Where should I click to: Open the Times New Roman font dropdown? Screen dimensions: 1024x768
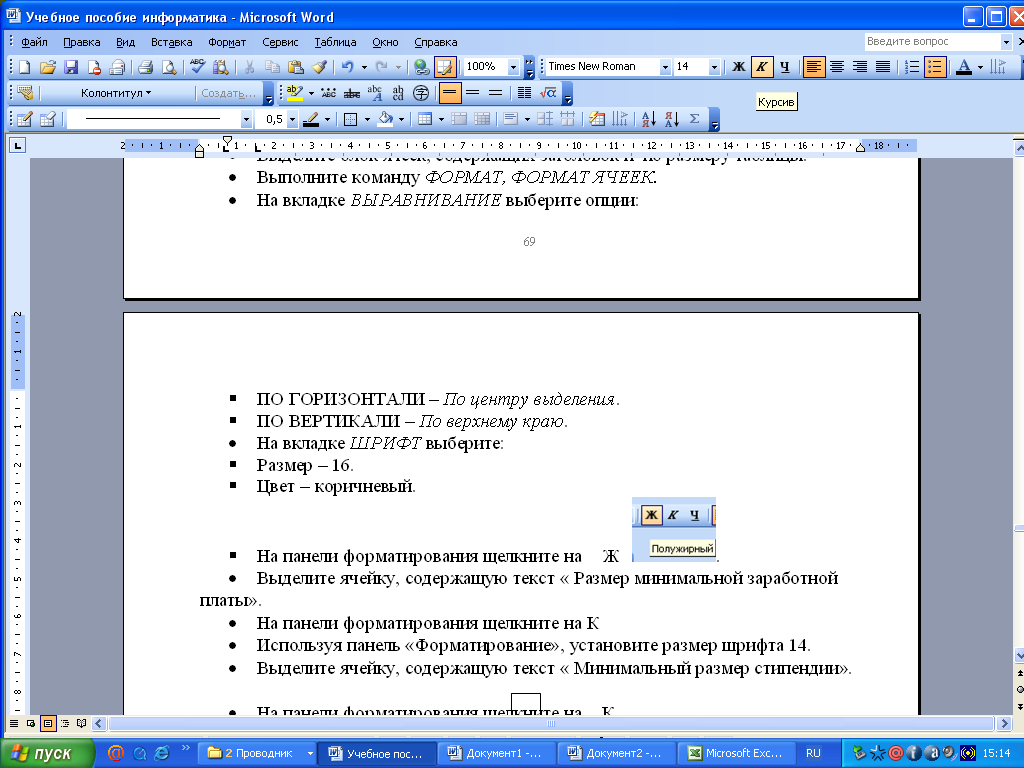(x=665, y=67)
